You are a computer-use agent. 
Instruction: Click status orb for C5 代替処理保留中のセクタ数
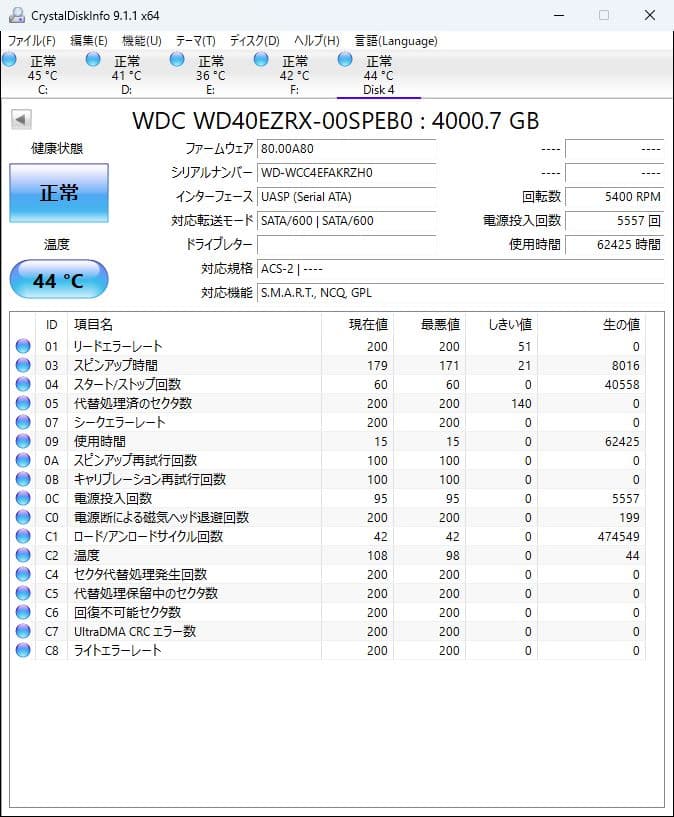(23, 593)
